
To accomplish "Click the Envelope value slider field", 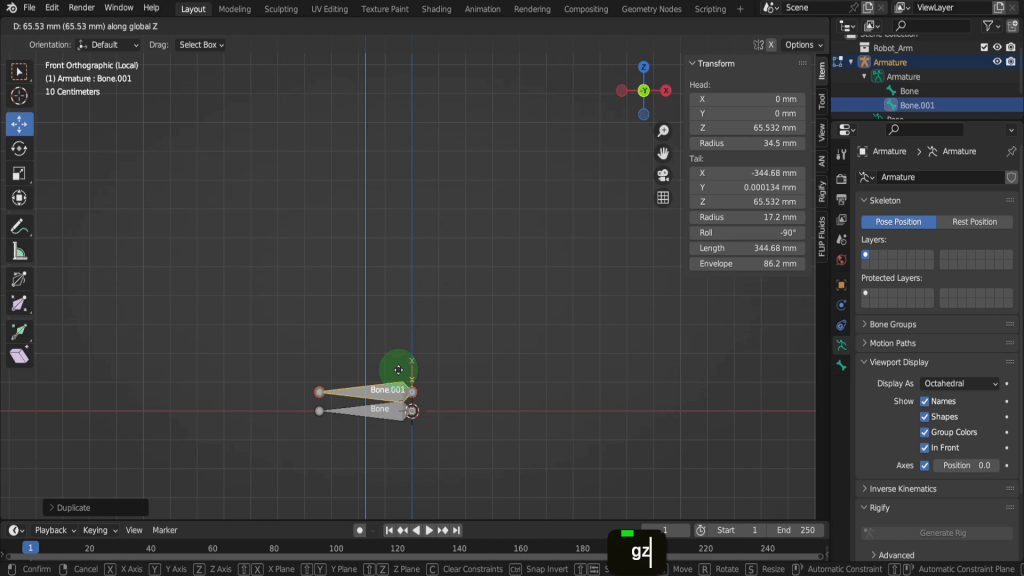I will coord(747,264).
